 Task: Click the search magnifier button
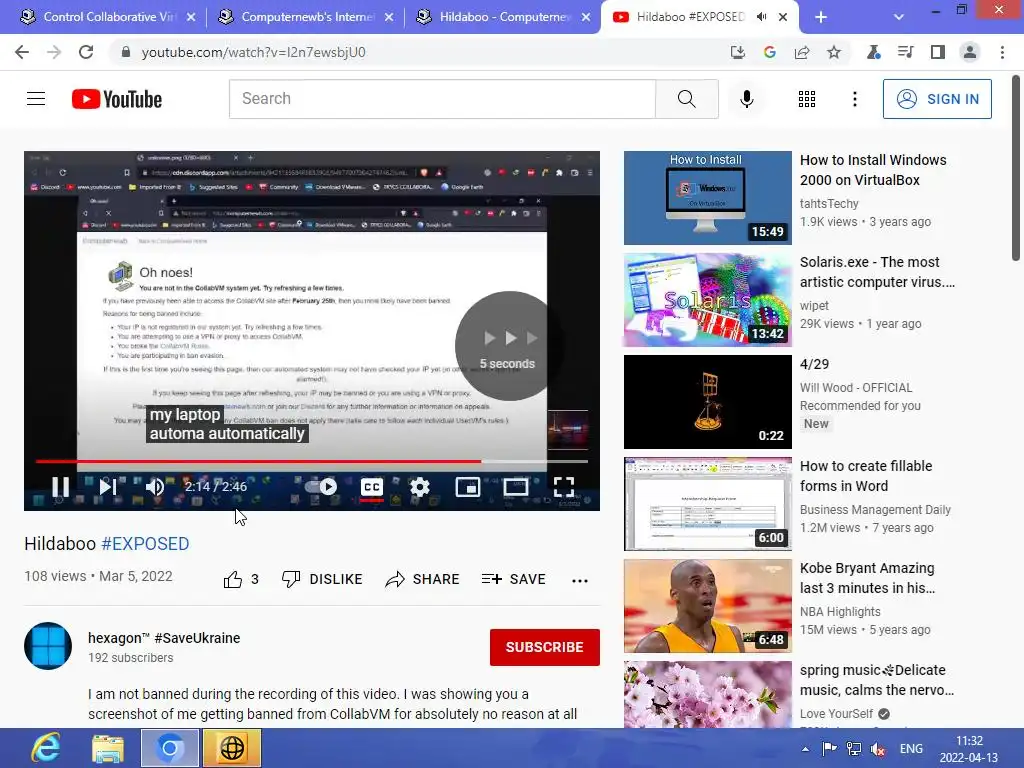click(x=686, y=99)
